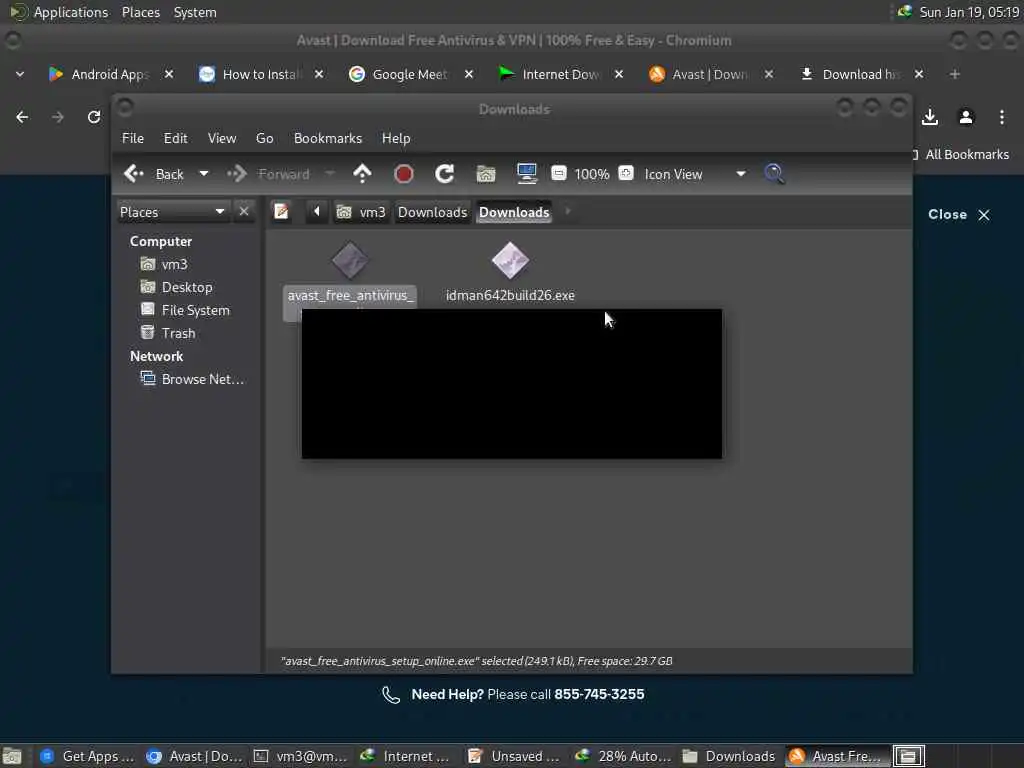
Task: Switch to the Unsaved document taskbar item
Action: point(514,756)
